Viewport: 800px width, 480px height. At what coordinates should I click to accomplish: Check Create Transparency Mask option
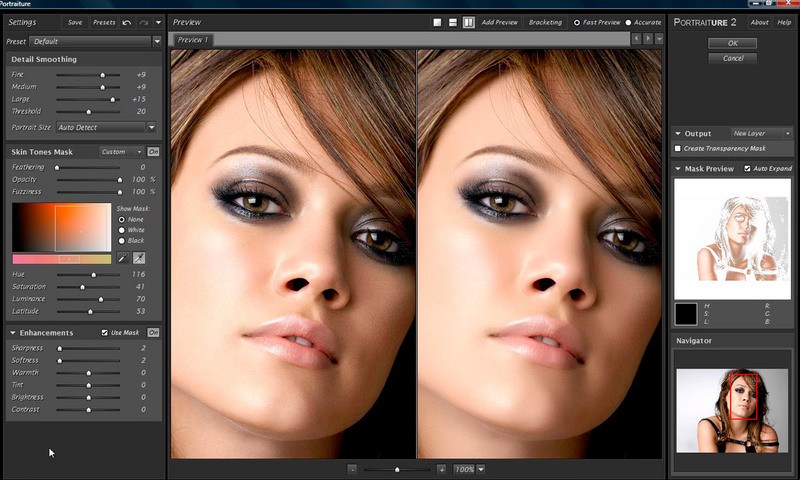point(678,148)
